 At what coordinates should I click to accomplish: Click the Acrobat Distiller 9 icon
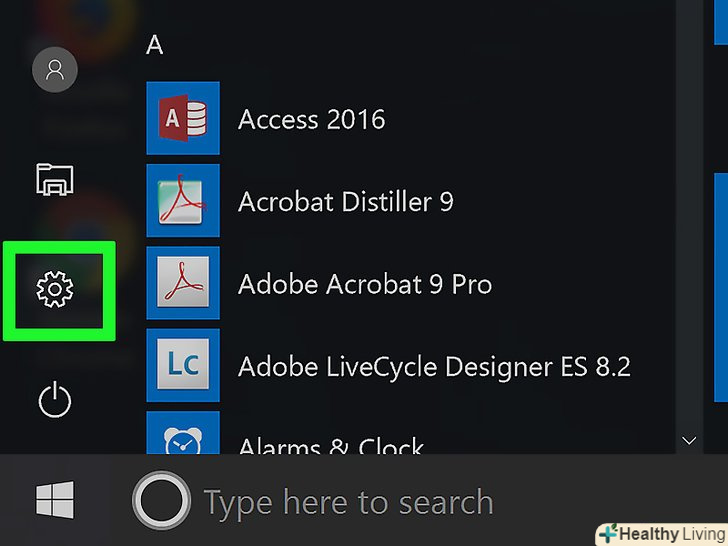(x=183, y=201)
